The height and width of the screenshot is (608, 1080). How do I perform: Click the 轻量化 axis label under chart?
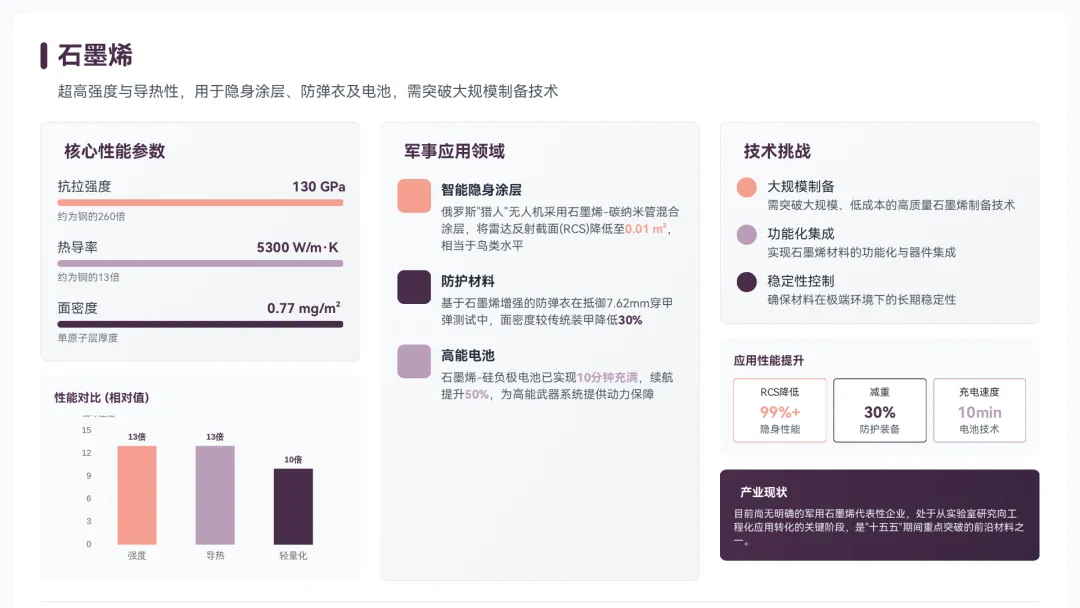pos(293,556)
